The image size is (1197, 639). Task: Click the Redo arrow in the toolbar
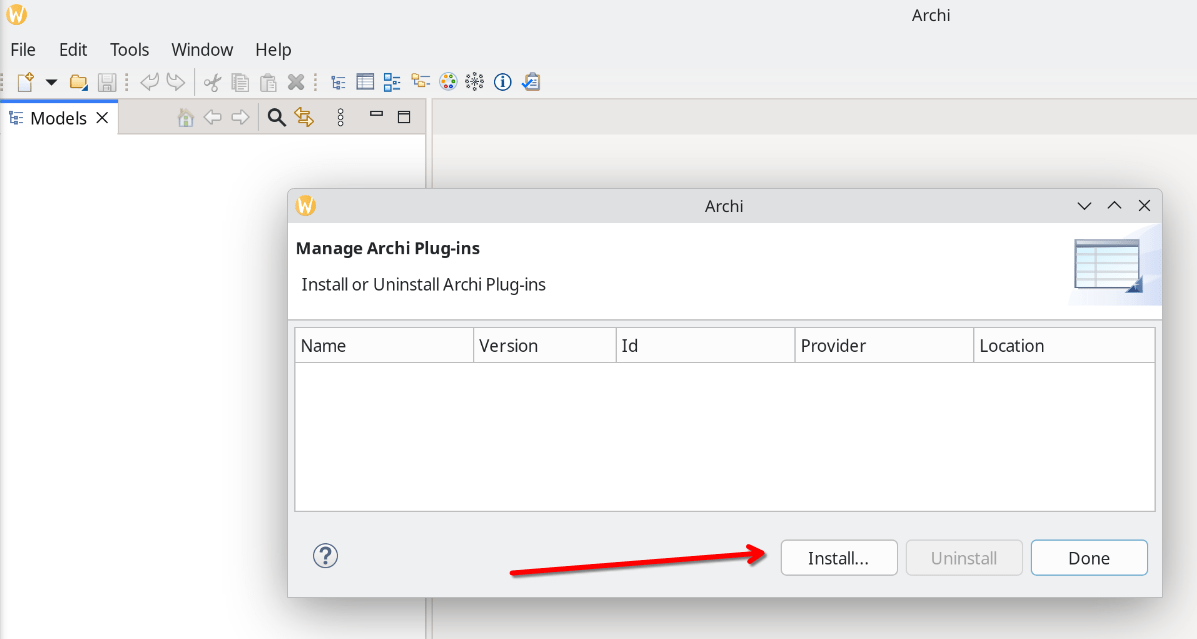tap(176, 82)
